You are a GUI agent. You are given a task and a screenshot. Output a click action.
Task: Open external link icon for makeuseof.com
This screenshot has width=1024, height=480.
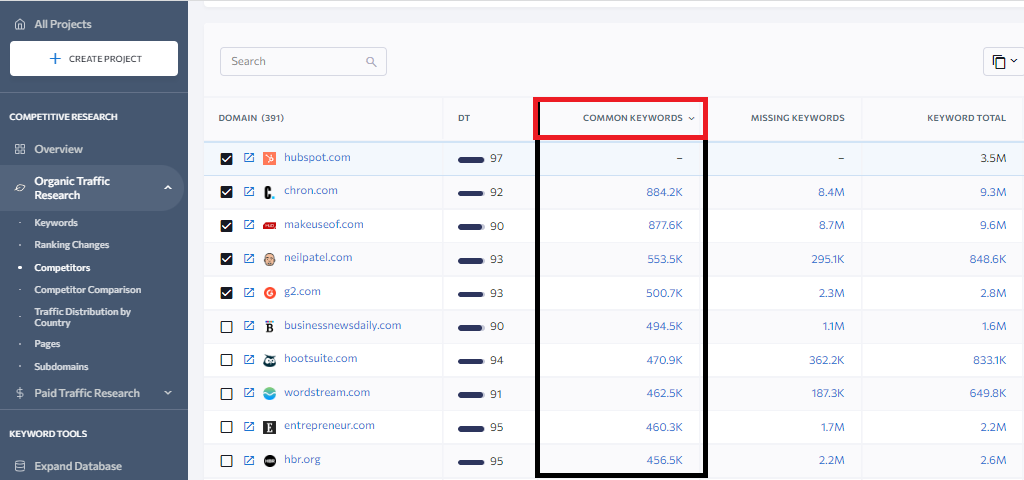(249, 225)
